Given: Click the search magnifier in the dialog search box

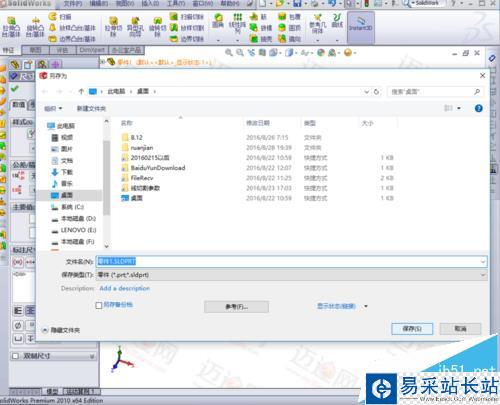Looking at the screenshot, I should [x=477, y=92].
